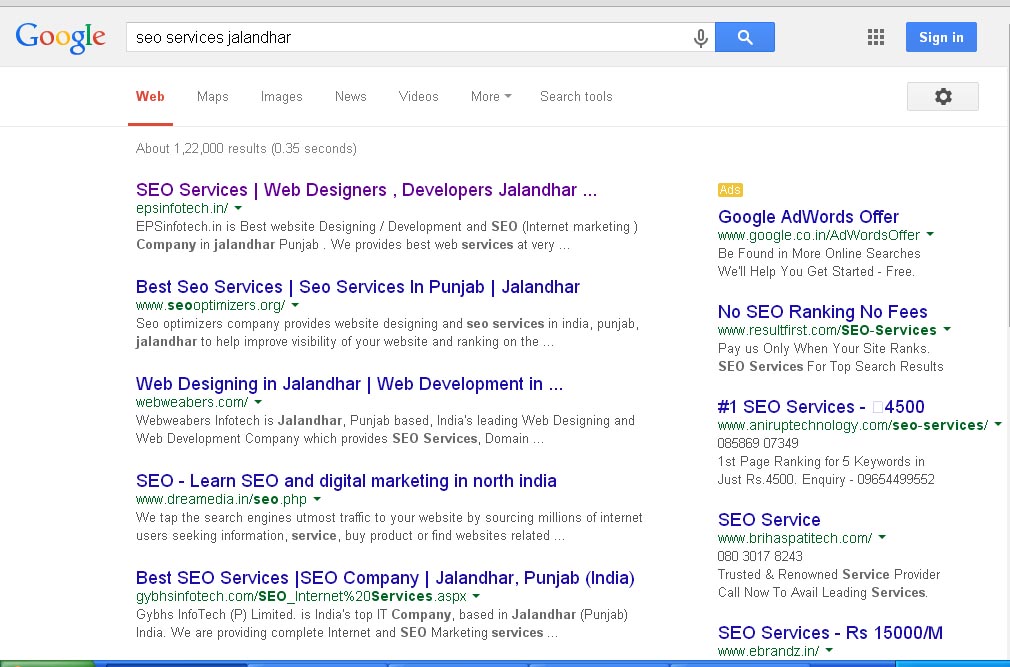Open the settings gear button

click(x=942, y=97)
